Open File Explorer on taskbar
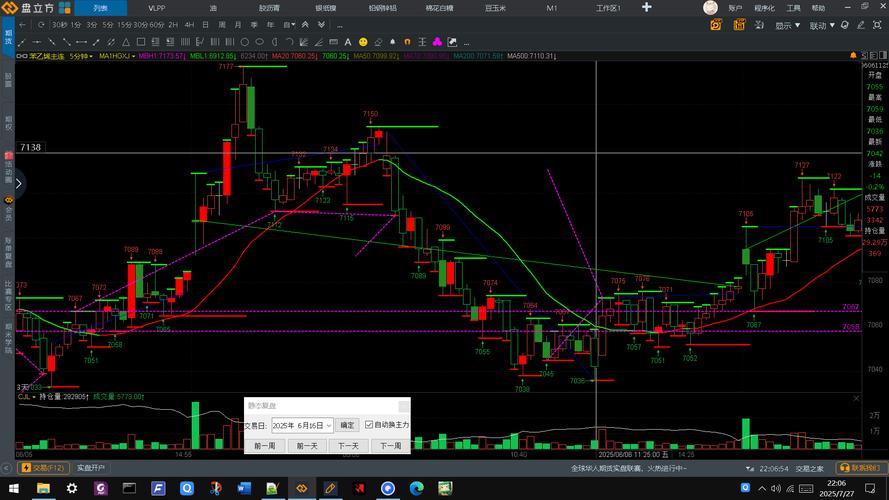This screenshot has height=500, width=889. 43,488
